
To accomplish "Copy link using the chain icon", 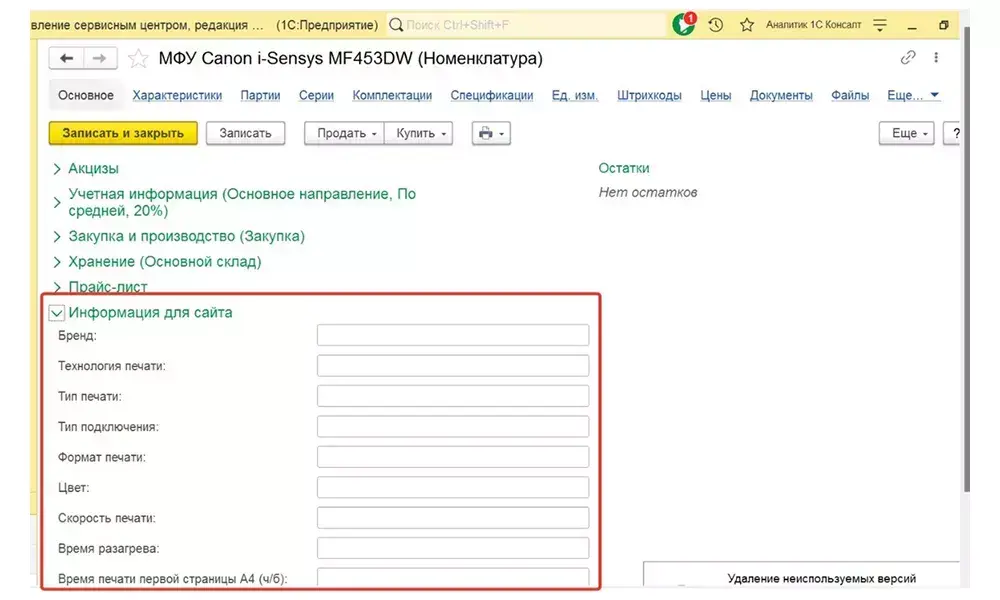I will tap(908, 58).
